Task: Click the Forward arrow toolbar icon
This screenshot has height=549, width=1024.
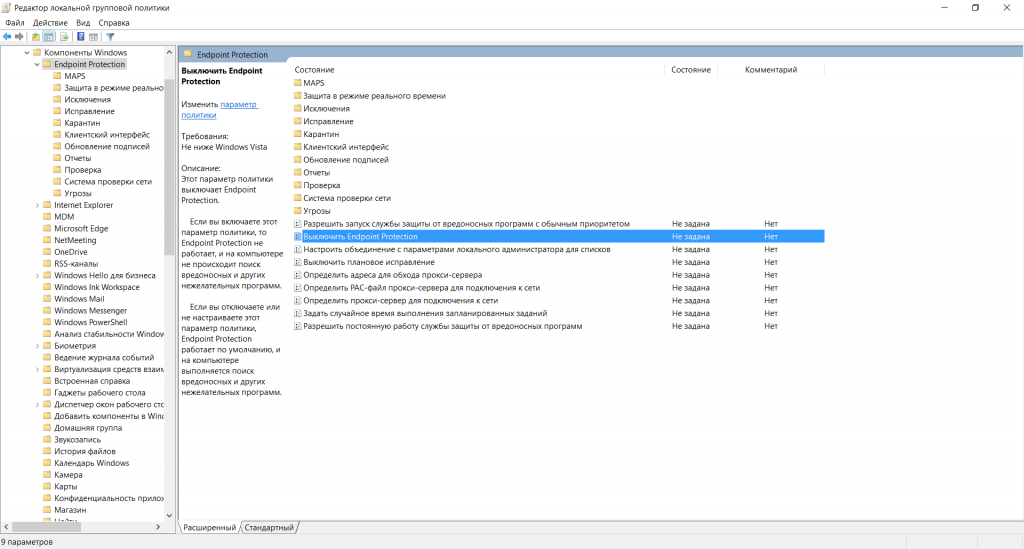Action: (x=19, y=37)
